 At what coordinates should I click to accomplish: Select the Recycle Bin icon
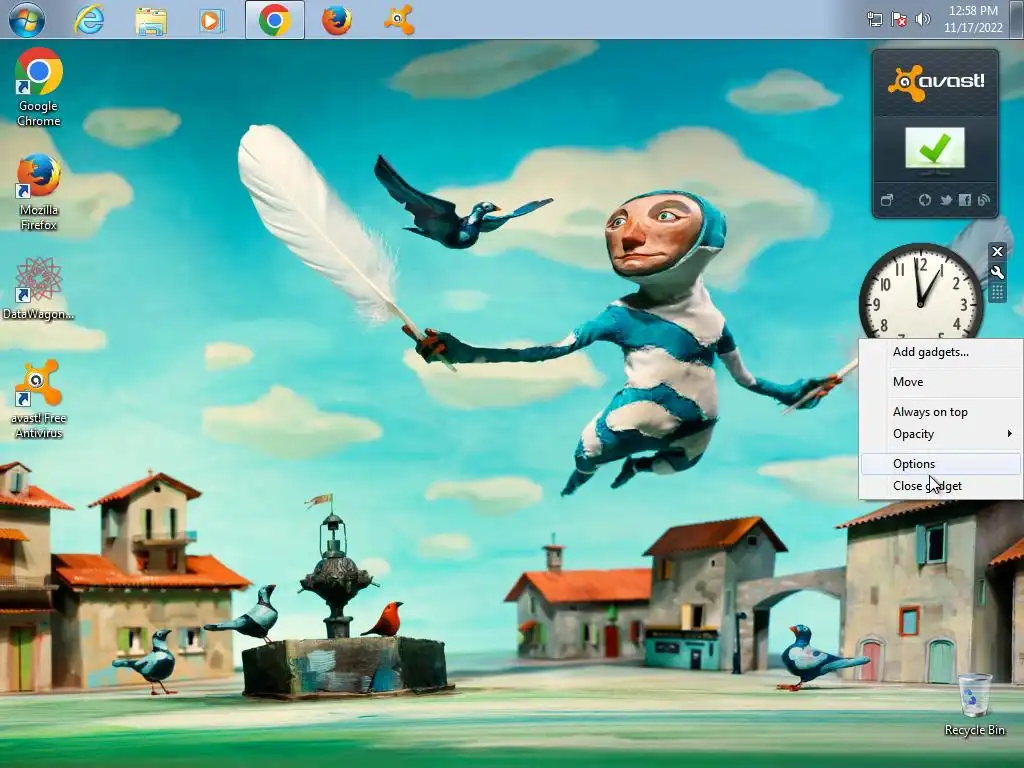coord(974,705)
